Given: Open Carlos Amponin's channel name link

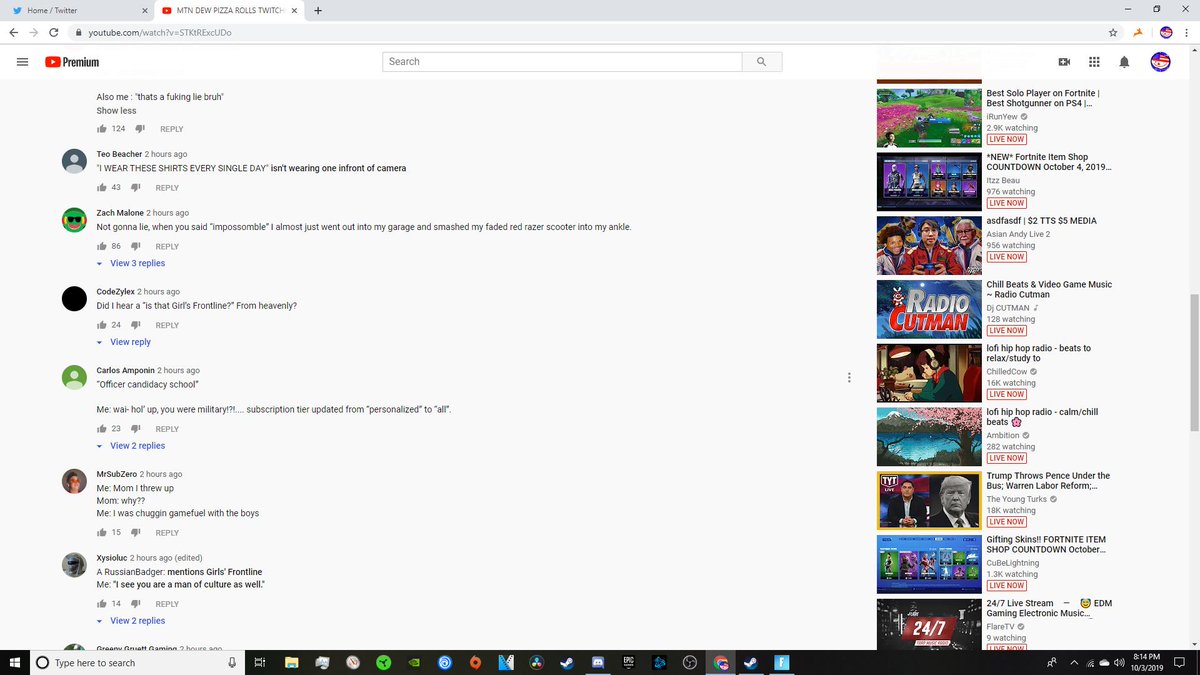Looking at the screenshot, I should coord(123,371).
